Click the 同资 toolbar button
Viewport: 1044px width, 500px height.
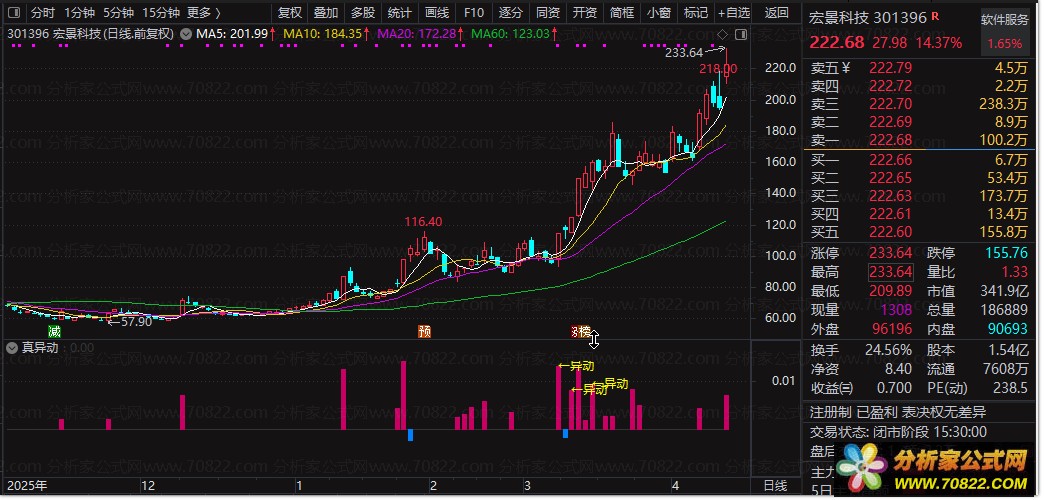[x=547, y=12]
